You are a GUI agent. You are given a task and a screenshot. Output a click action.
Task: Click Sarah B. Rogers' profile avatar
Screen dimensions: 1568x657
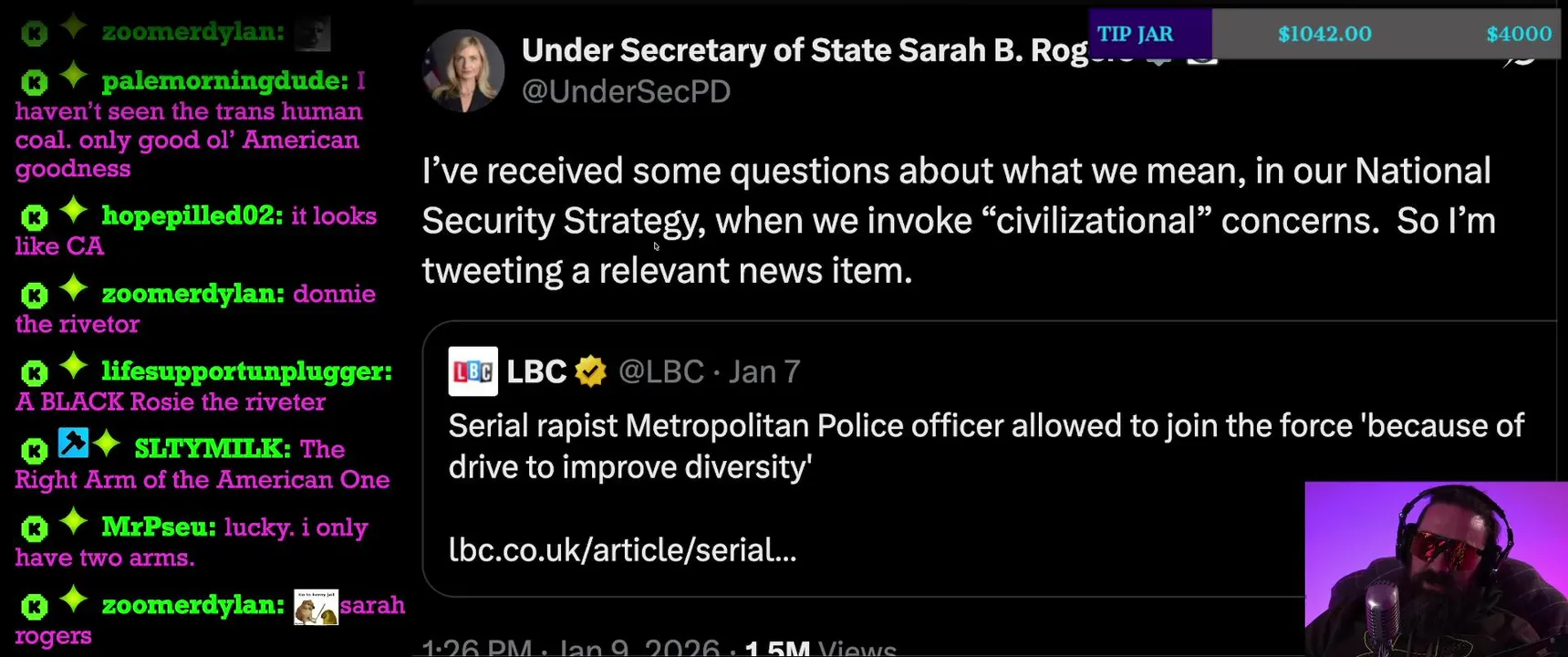pos(463,71)
